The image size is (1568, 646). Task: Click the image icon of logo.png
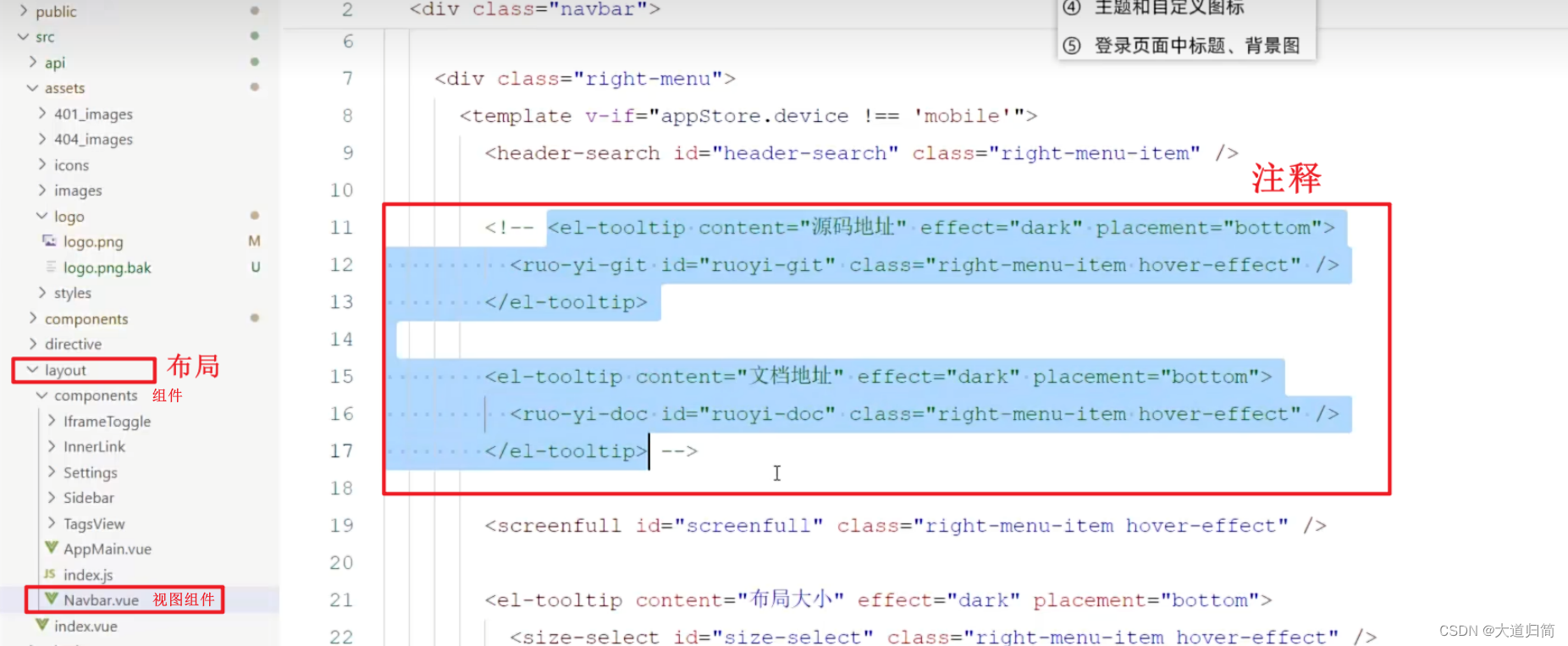click(x=50, y=241)
